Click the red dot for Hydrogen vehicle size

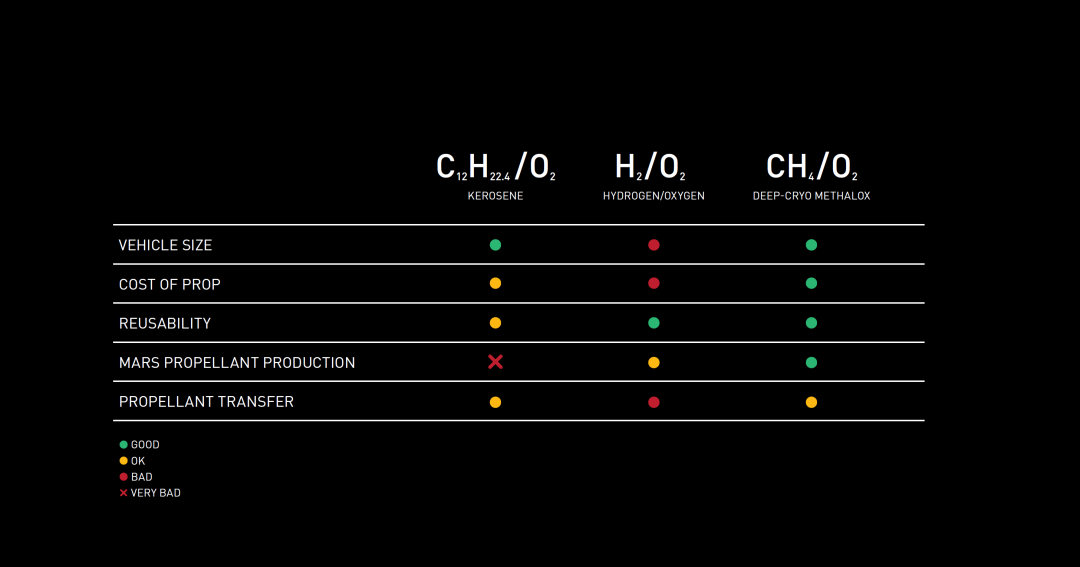tap(654, 245)
